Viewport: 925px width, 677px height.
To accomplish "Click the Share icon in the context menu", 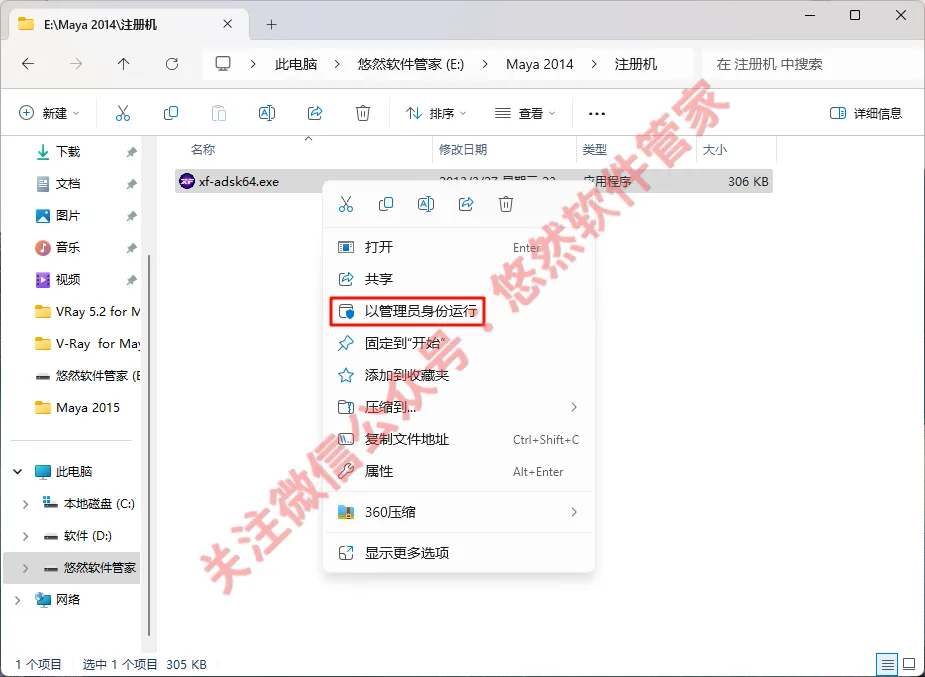I will pos(466,205).
